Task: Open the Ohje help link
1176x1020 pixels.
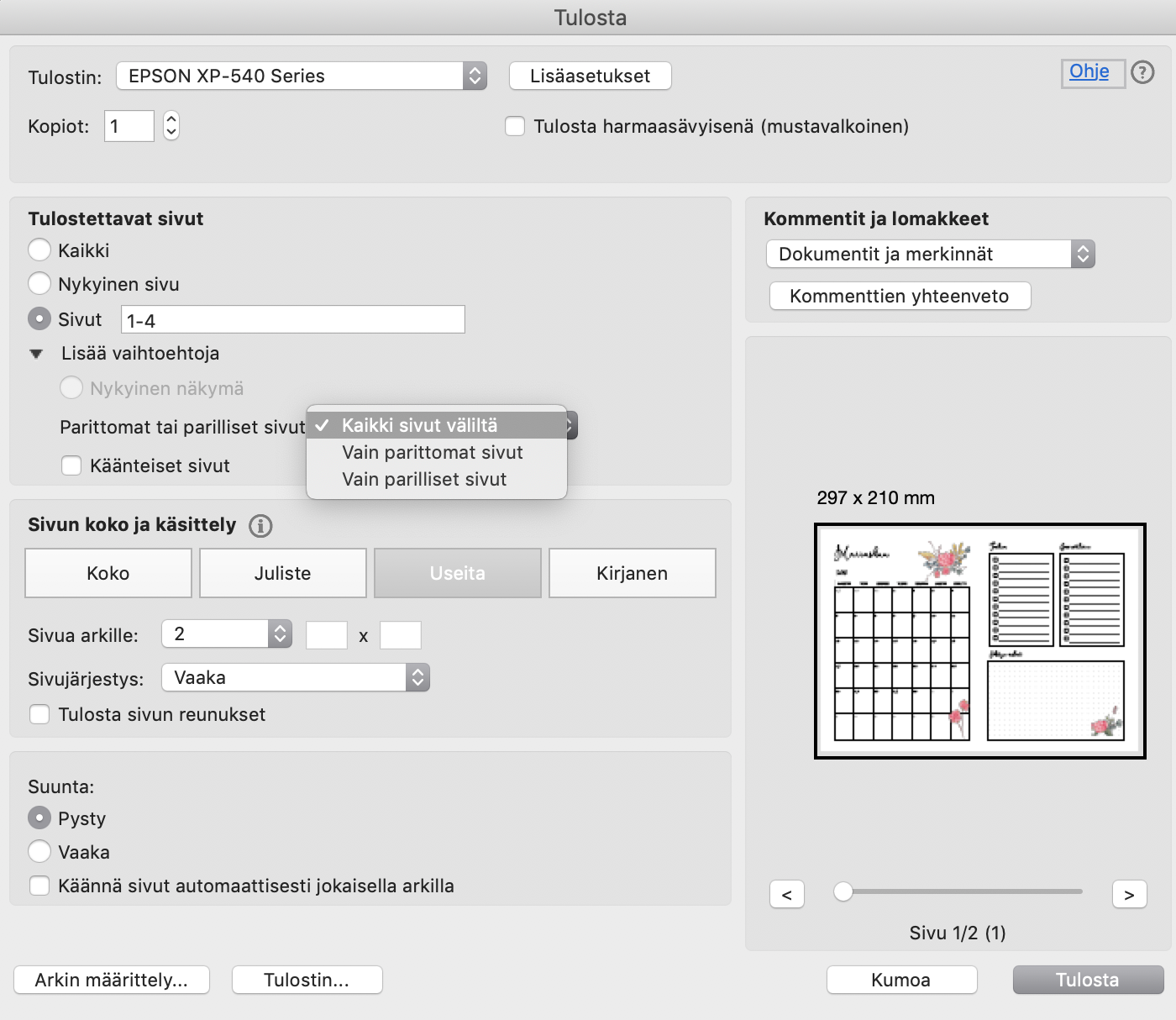Action: point(1089,72)
